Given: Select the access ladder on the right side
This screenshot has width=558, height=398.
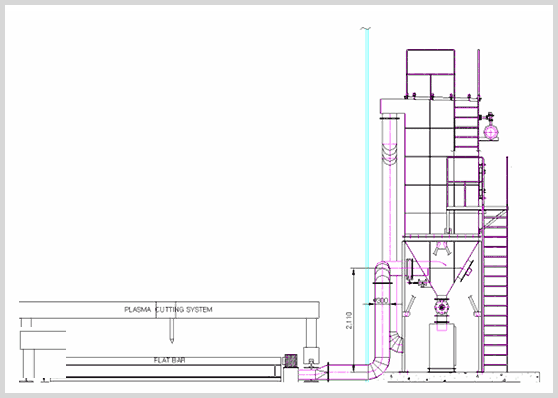Looking at the screenshot, I should click(x=495, y=290).
